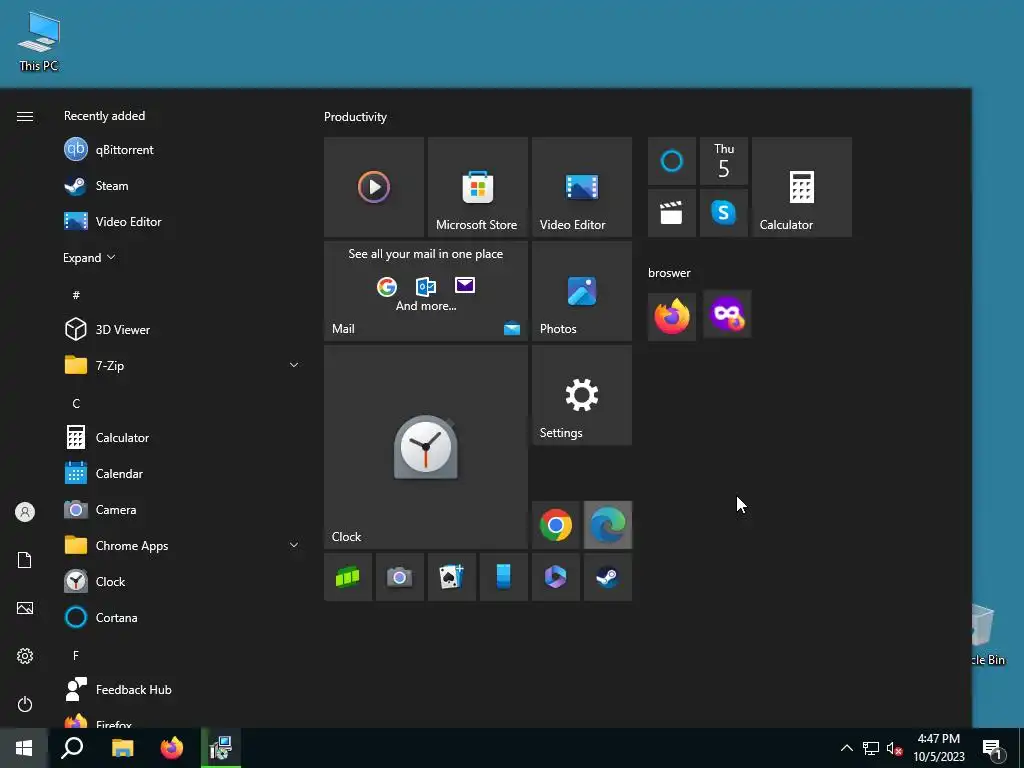Open the large Clock tile
This screenshot has height=768, width=1024.
pyautogui.click(x=426, y=447)
